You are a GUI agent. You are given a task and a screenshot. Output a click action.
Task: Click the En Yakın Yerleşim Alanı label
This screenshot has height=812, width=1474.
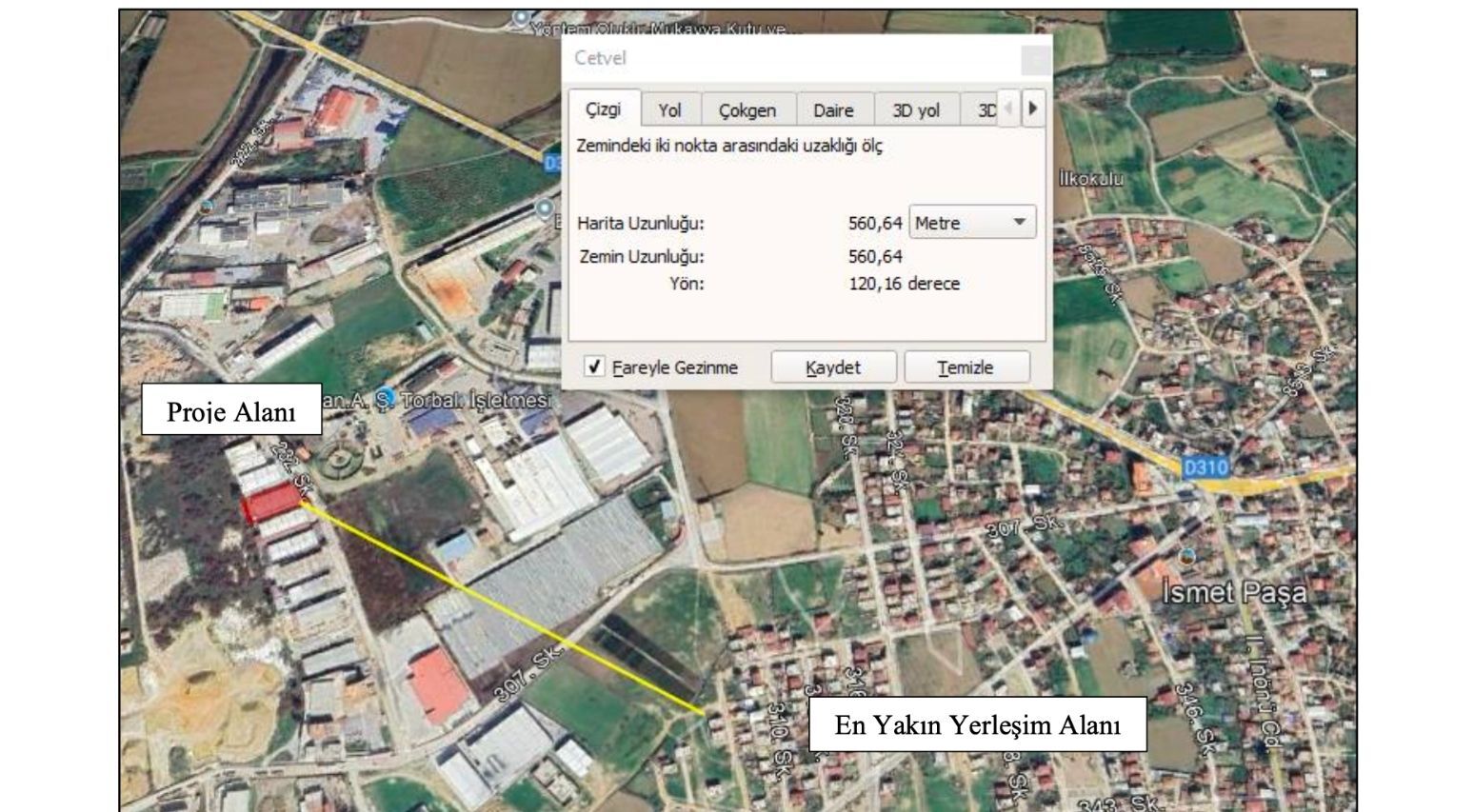(x=979, y=725)
